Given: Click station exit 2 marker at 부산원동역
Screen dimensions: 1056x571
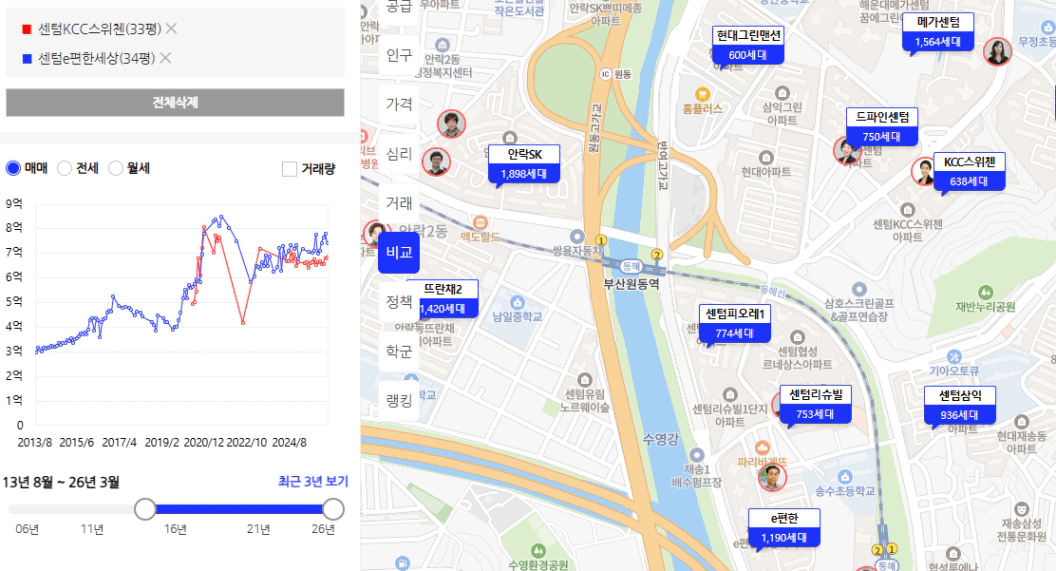Looking at the screenshot, I should (x=657, y=255).
